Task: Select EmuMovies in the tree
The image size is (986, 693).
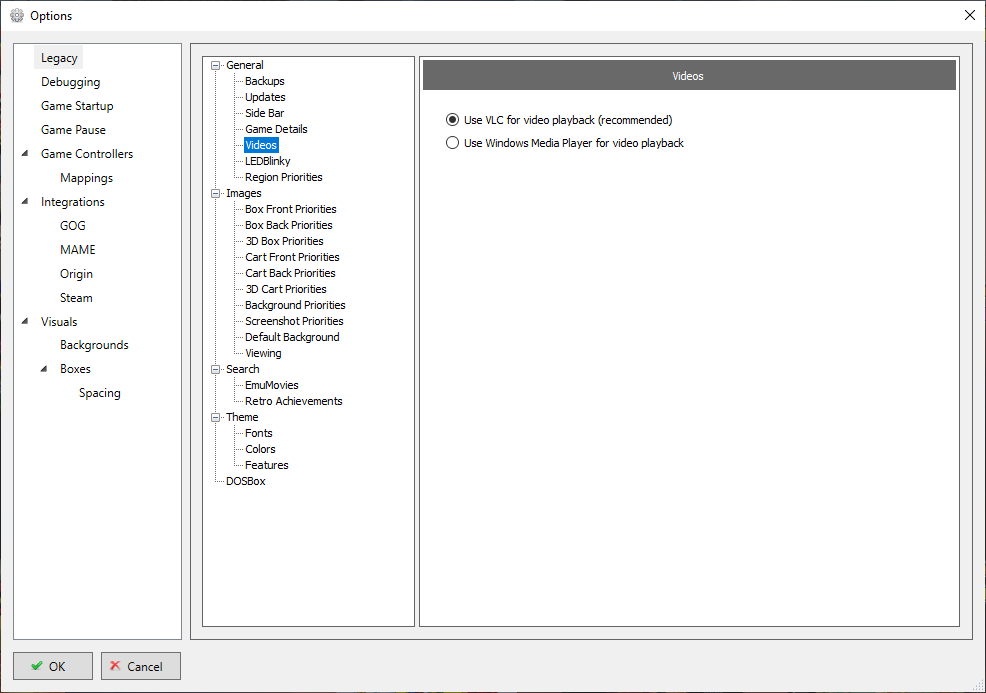Action: (272, 385)
